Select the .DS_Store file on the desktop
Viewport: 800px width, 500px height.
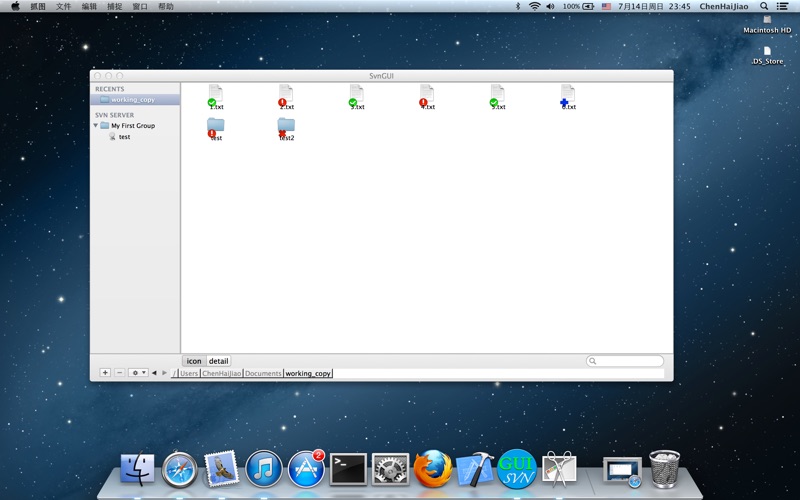pyautogui.click(x=767, y=56)
